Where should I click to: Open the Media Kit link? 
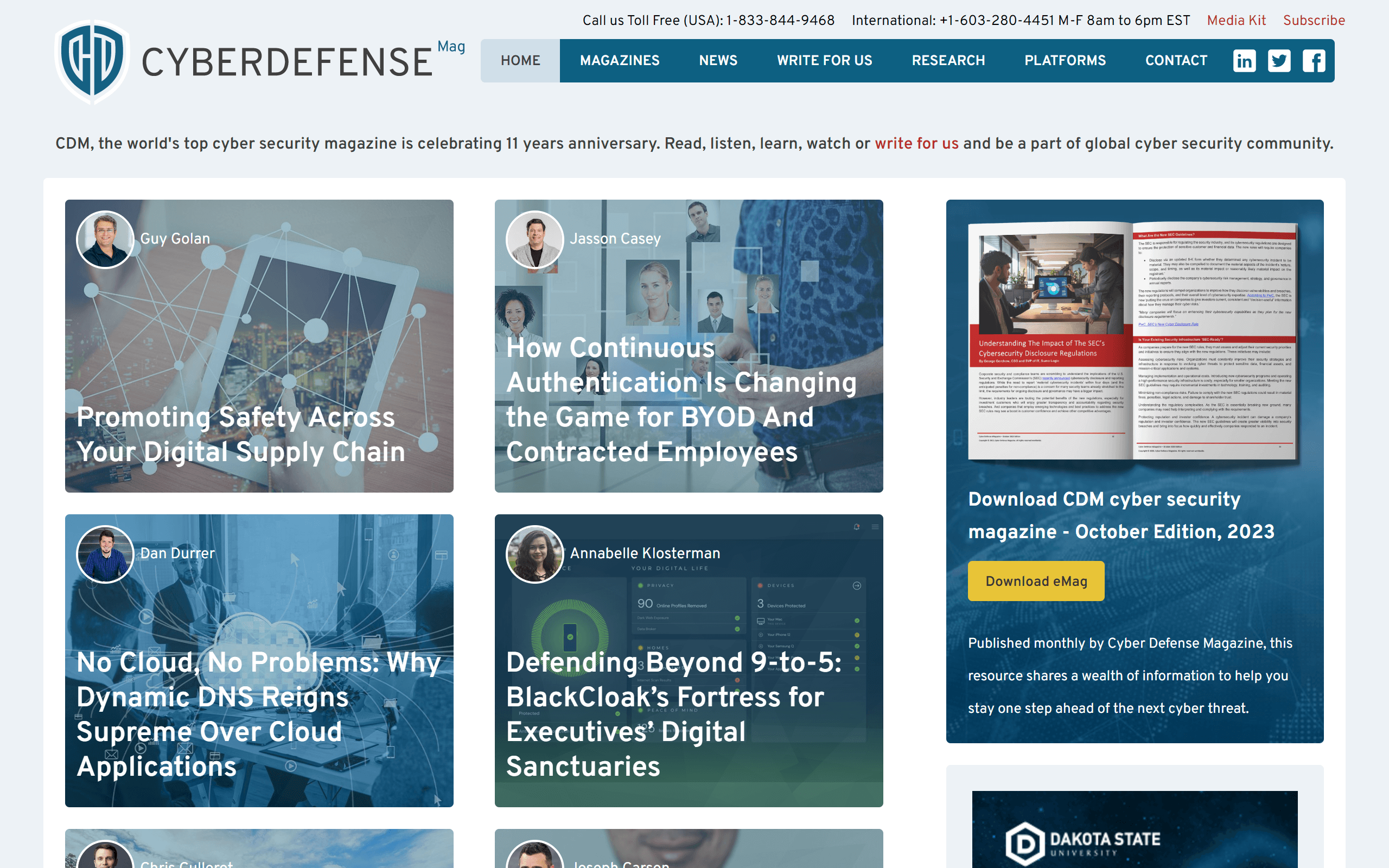pyautogui.click(x=1236, y=21)
